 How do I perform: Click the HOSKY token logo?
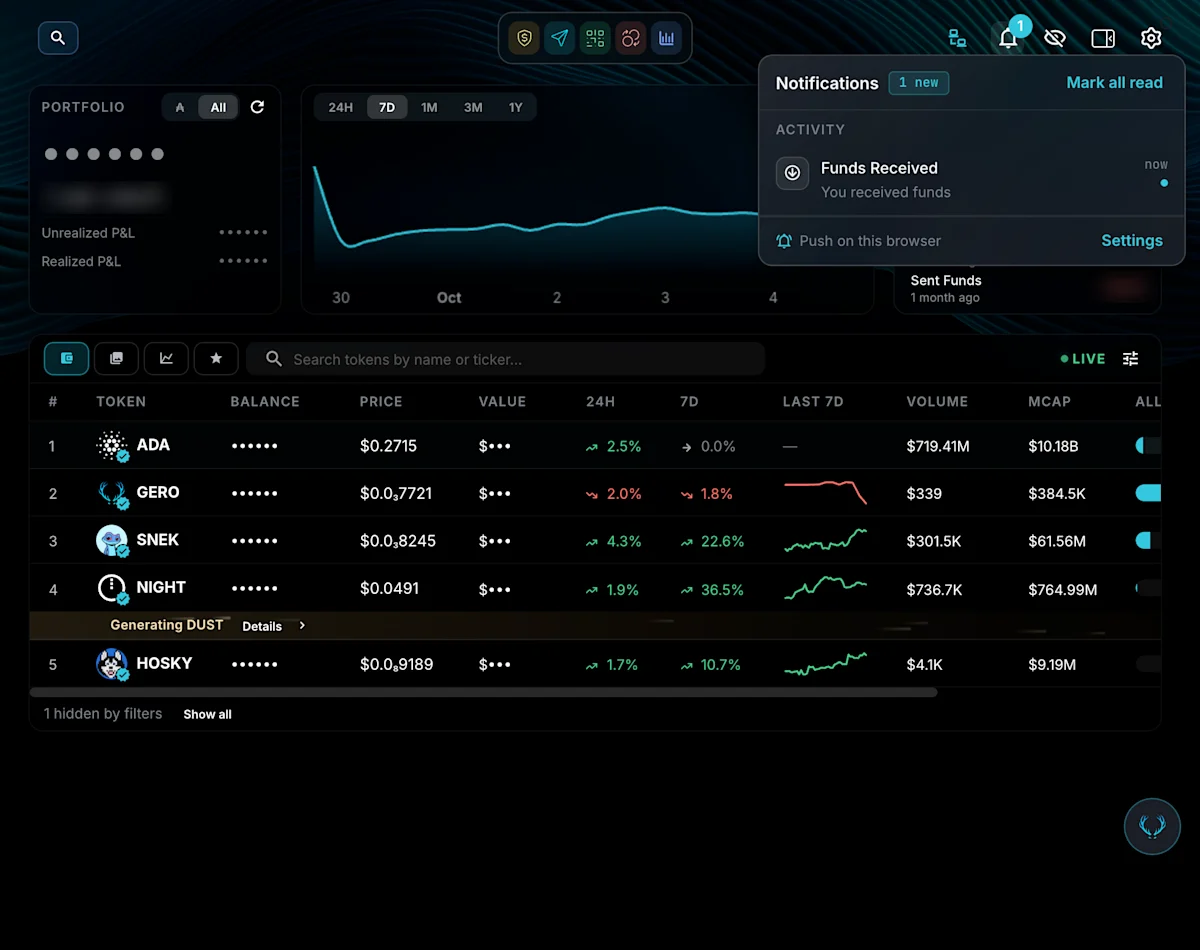[112, 664]
